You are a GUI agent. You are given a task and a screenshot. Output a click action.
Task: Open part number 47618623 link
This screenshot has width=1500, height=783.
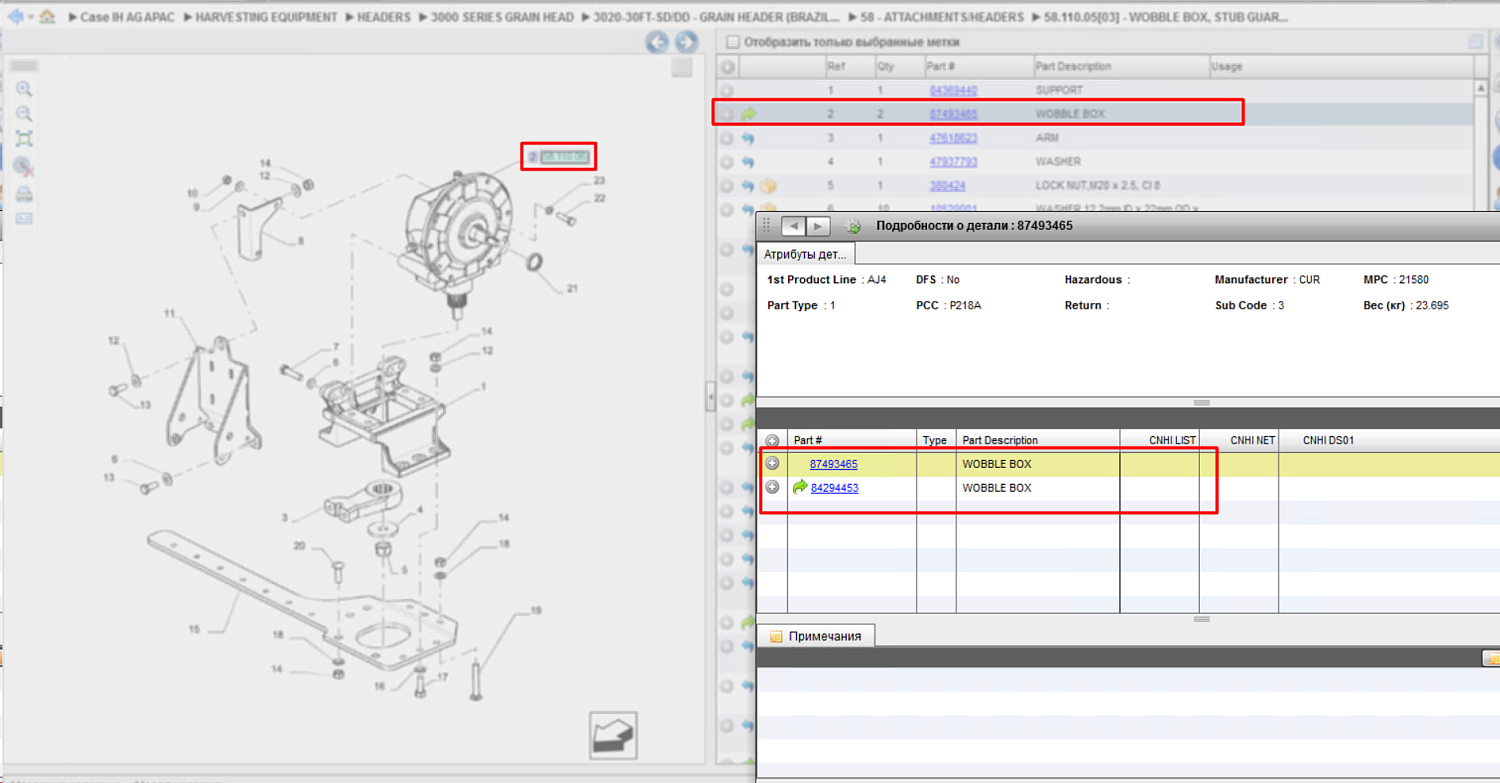tap(953, 138)
